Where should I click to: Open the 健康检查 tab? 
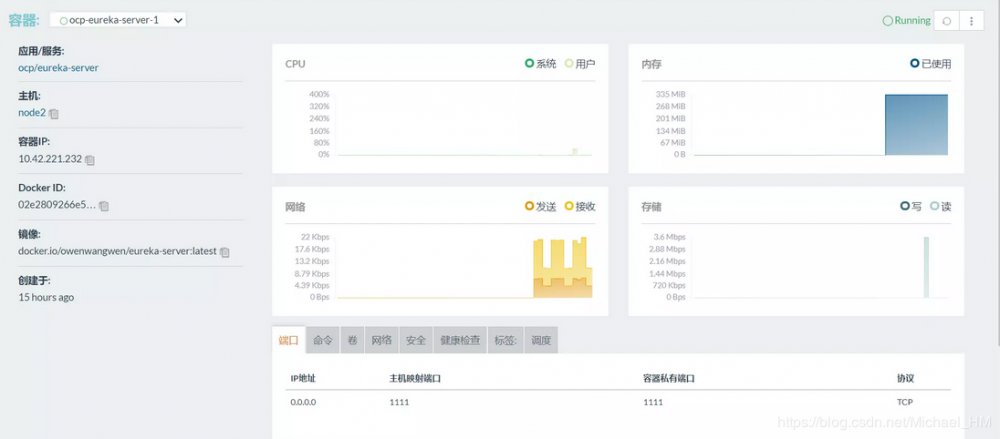coord(460,340)
